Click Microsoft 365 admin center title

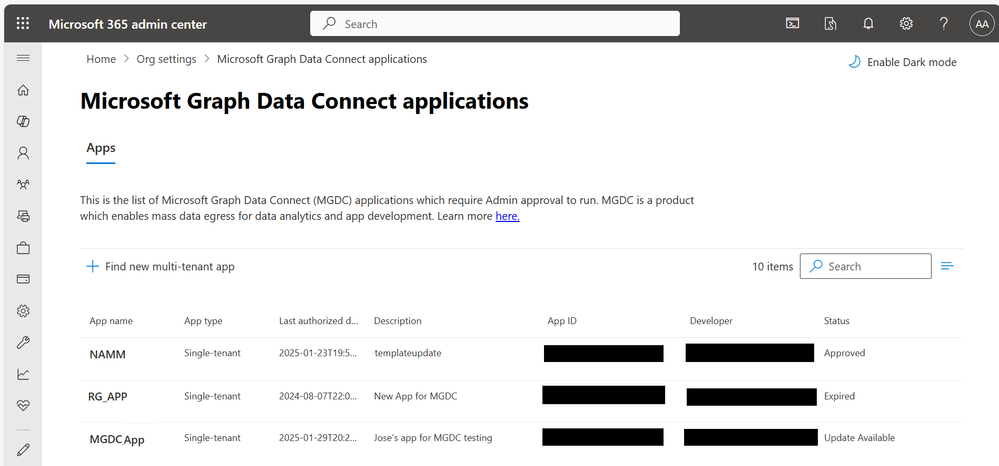pos(127,24)
